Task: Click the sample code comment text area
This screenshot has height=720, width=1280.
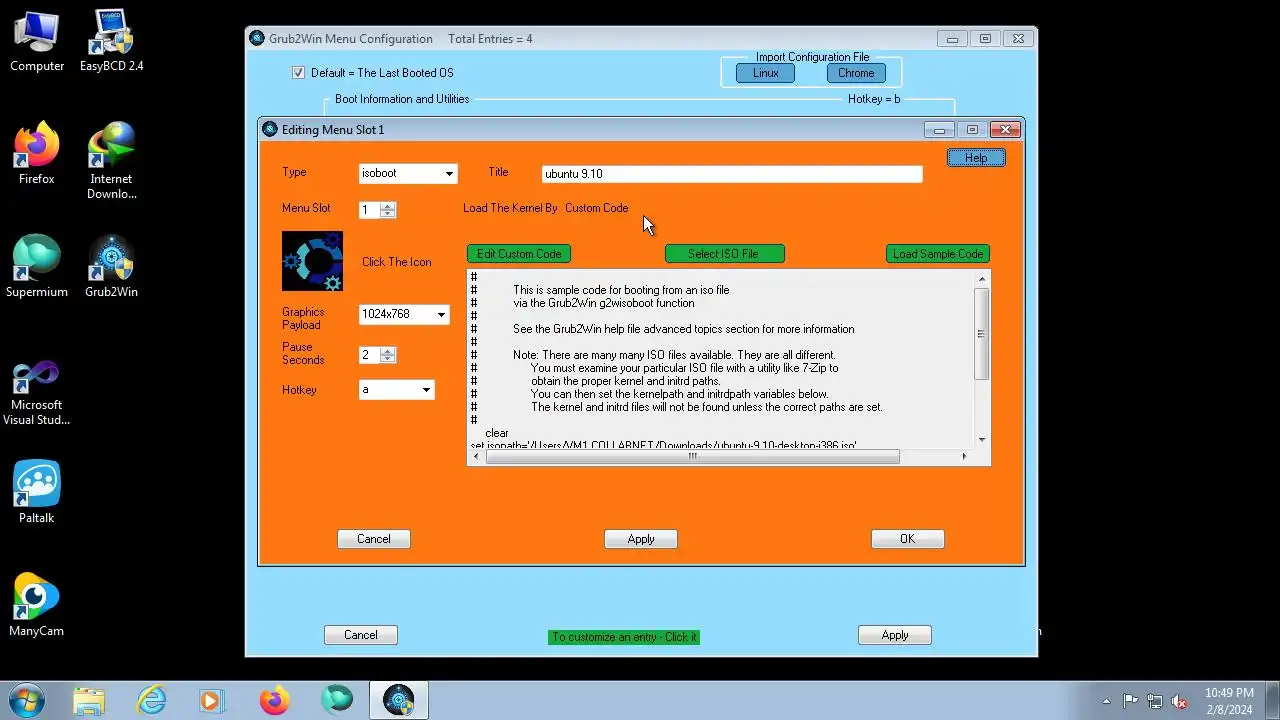Action: (x=720, y=358)
